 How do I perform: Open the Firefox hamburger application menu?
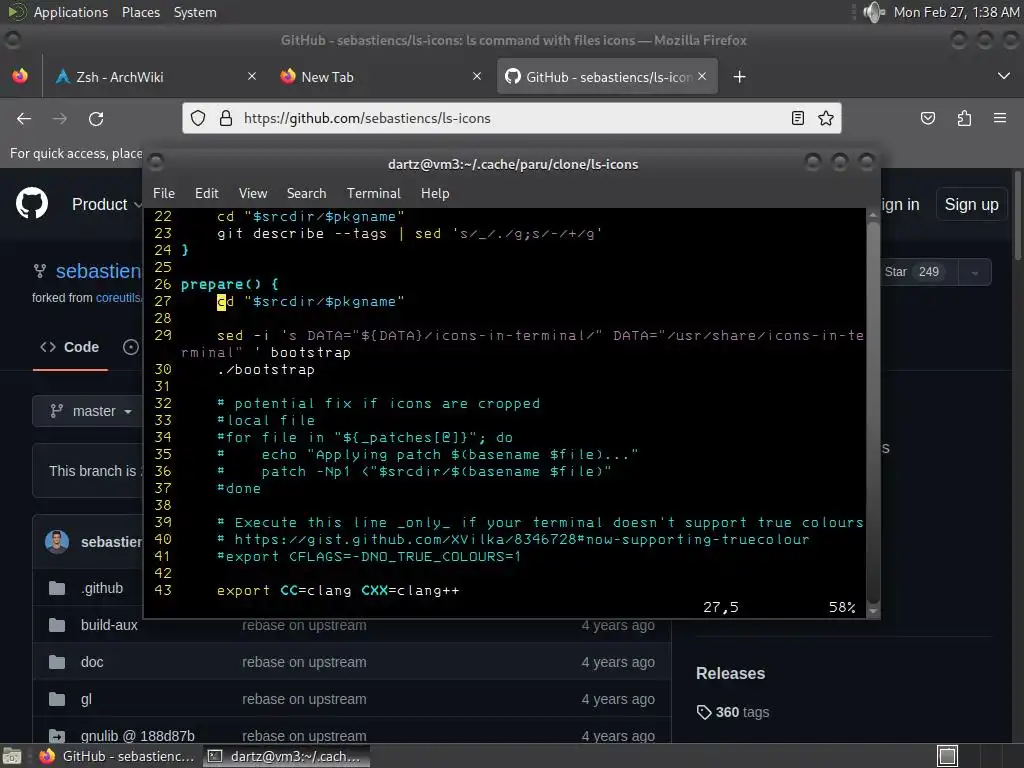point(999,118)
